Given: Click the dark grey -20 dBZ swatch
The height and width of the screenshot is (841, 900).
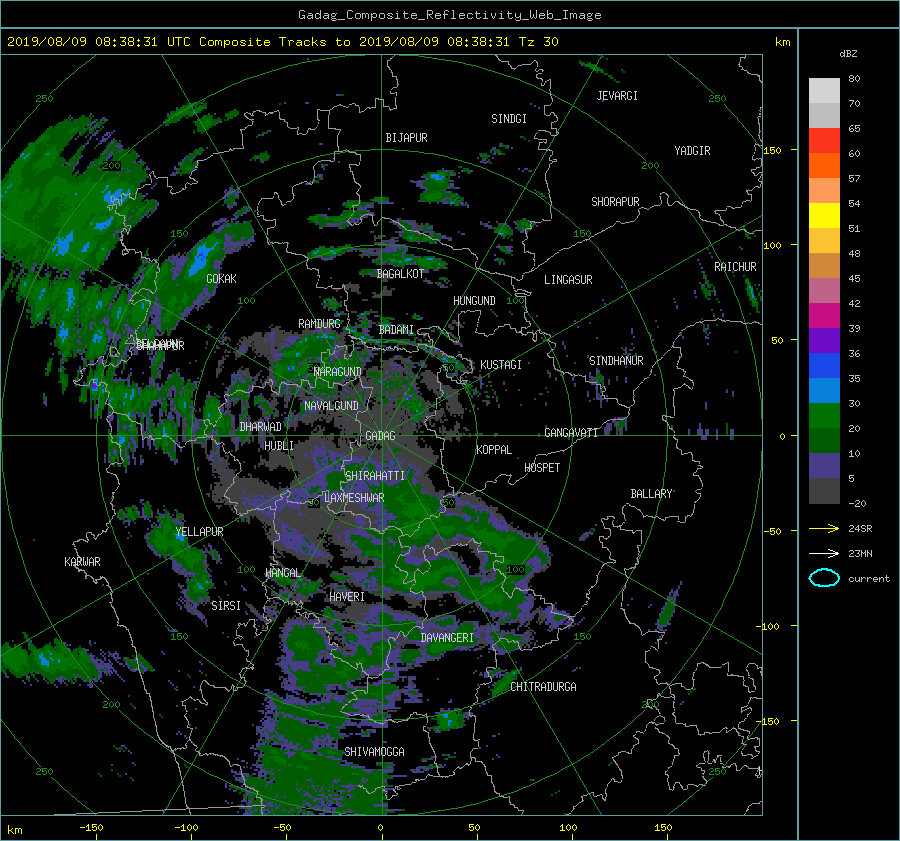Looking at the screenshot, I should pos(824,490).
